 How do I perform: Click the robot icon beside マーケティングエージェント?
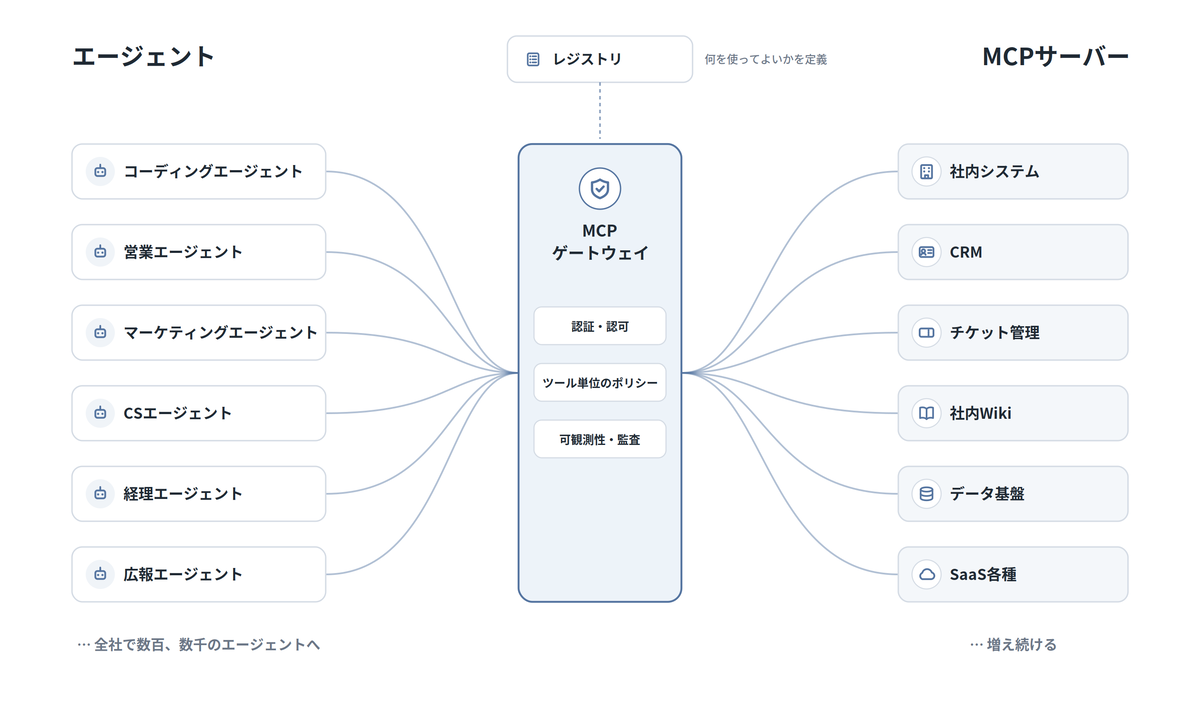click(100, 333)
